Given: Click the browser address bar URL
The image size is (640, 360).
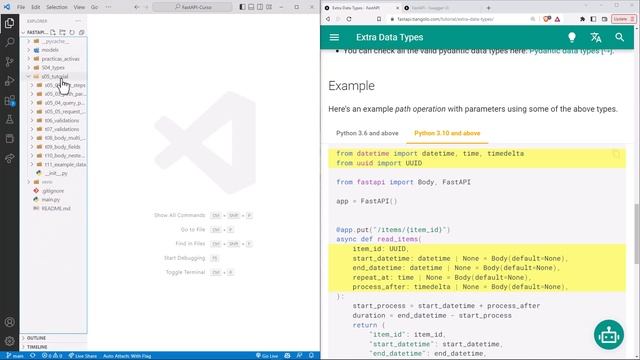Looking at the screenshot, I should (x=445, y=19).
